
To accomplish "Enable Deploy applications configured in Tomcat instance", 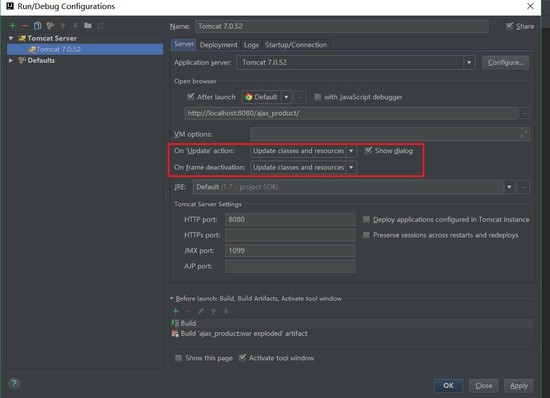I will point(366,220).
